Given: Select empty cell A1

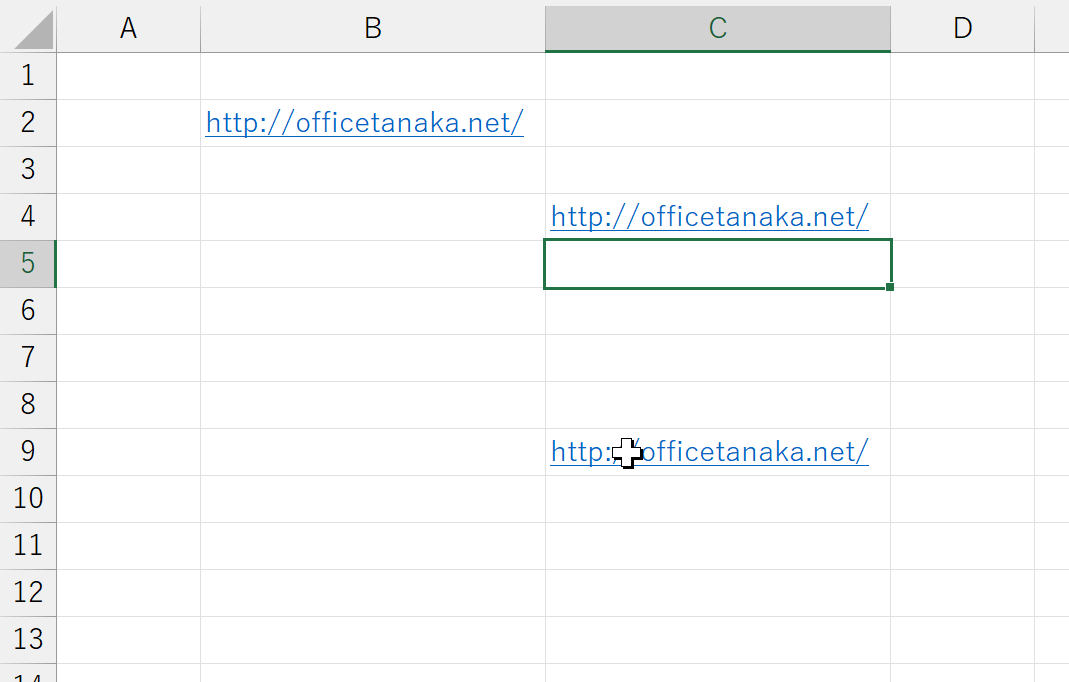Looking at the screenshot, I should point(128,76).
